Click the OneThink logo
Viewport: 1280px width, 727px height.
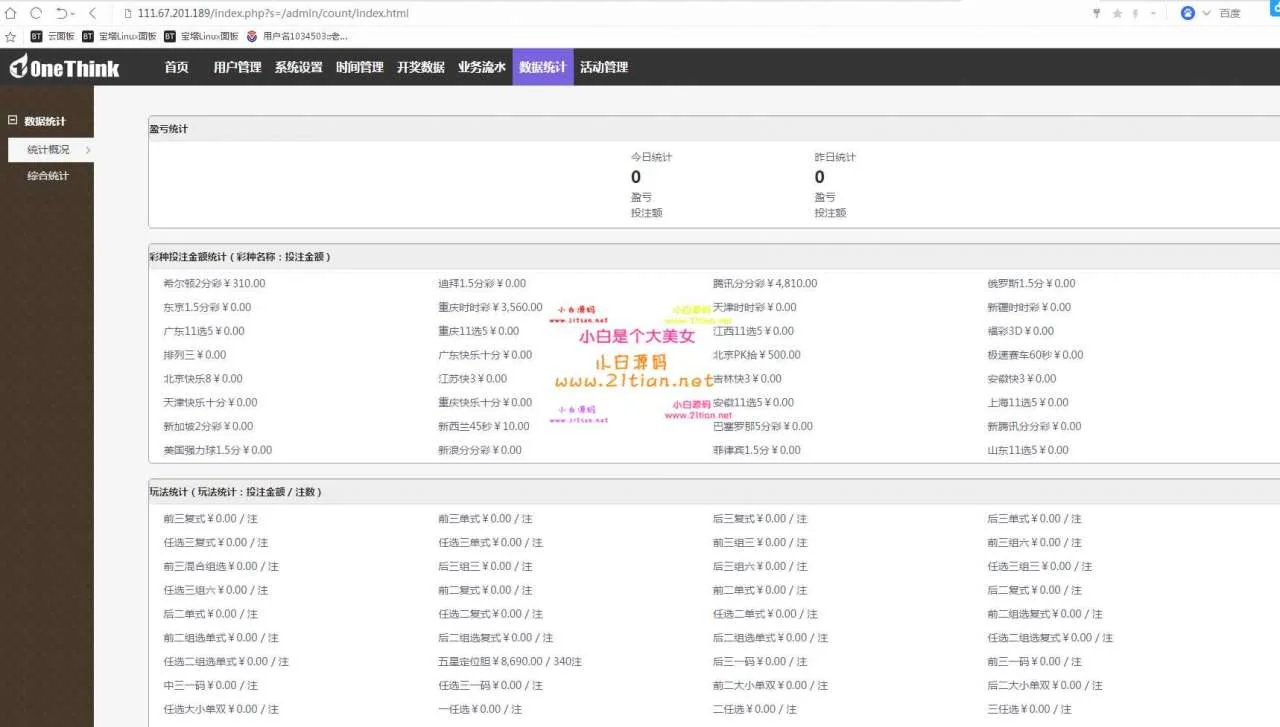coord(65,67)
